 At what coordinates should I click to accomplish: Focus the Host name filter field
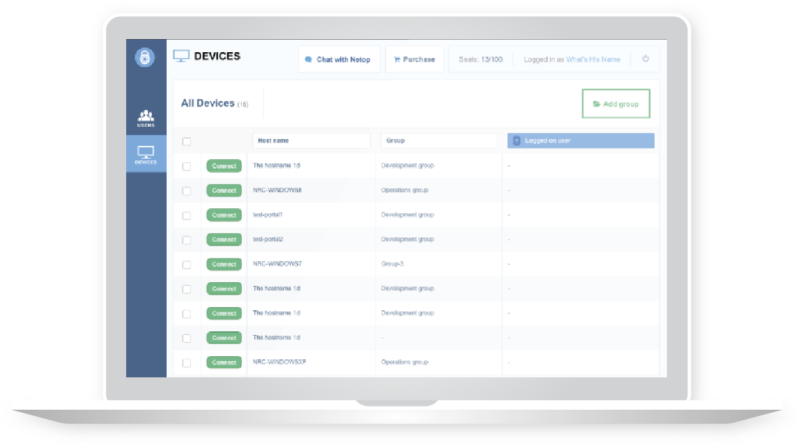point(311,141)
